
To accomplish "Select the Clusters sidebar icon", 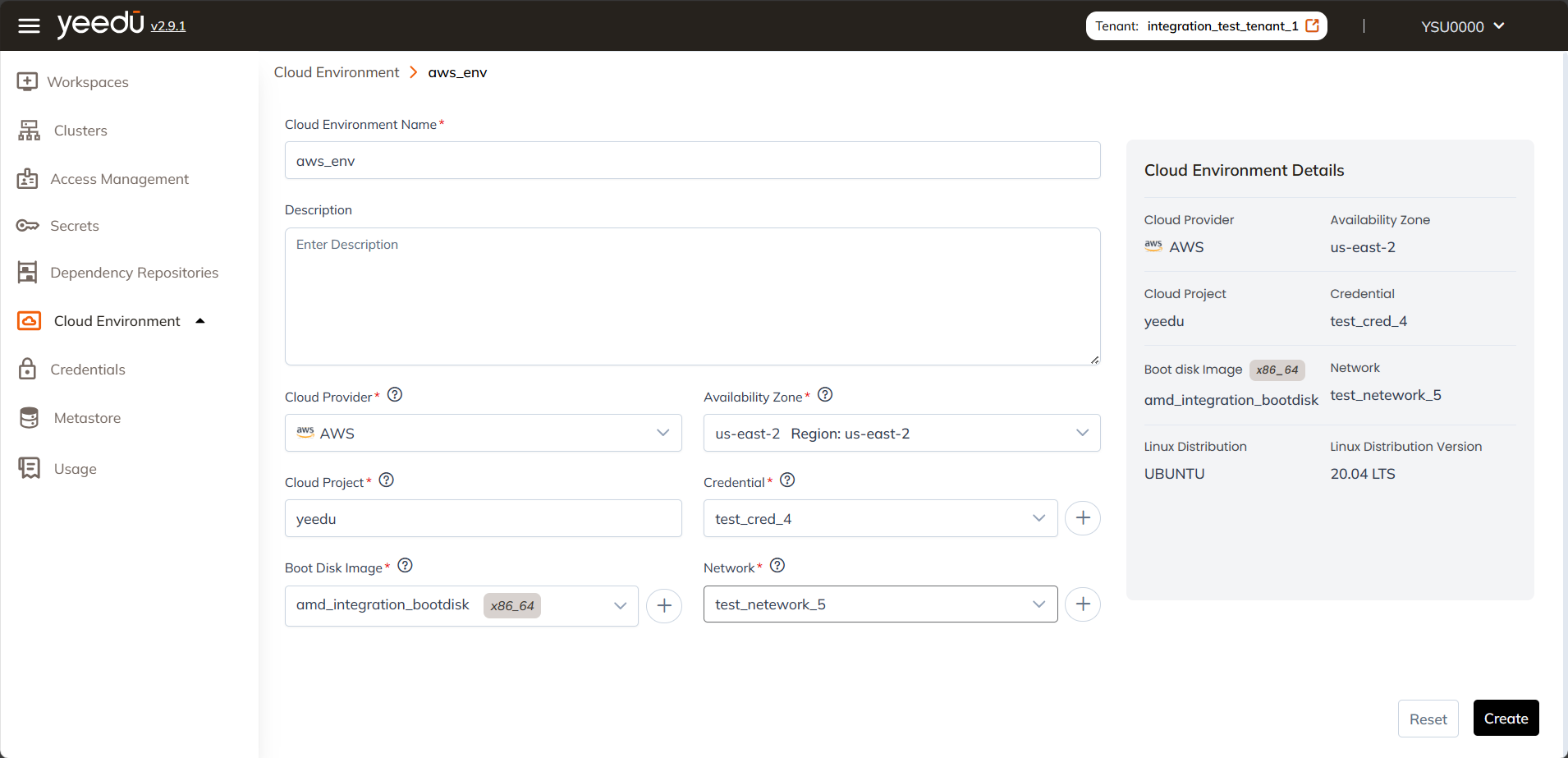I will 29,130.
